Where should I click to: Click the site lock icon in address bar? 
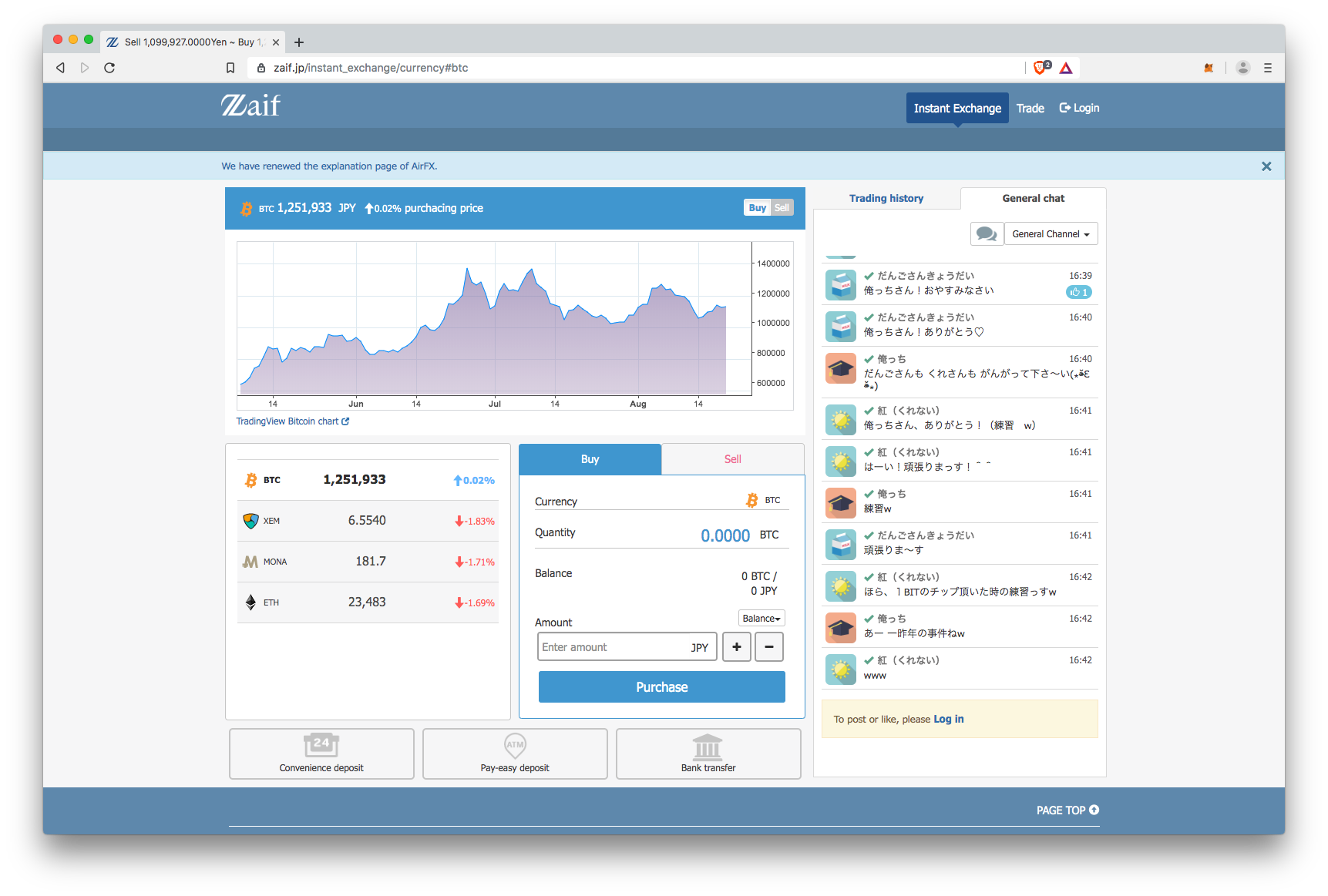pos(261,68)
